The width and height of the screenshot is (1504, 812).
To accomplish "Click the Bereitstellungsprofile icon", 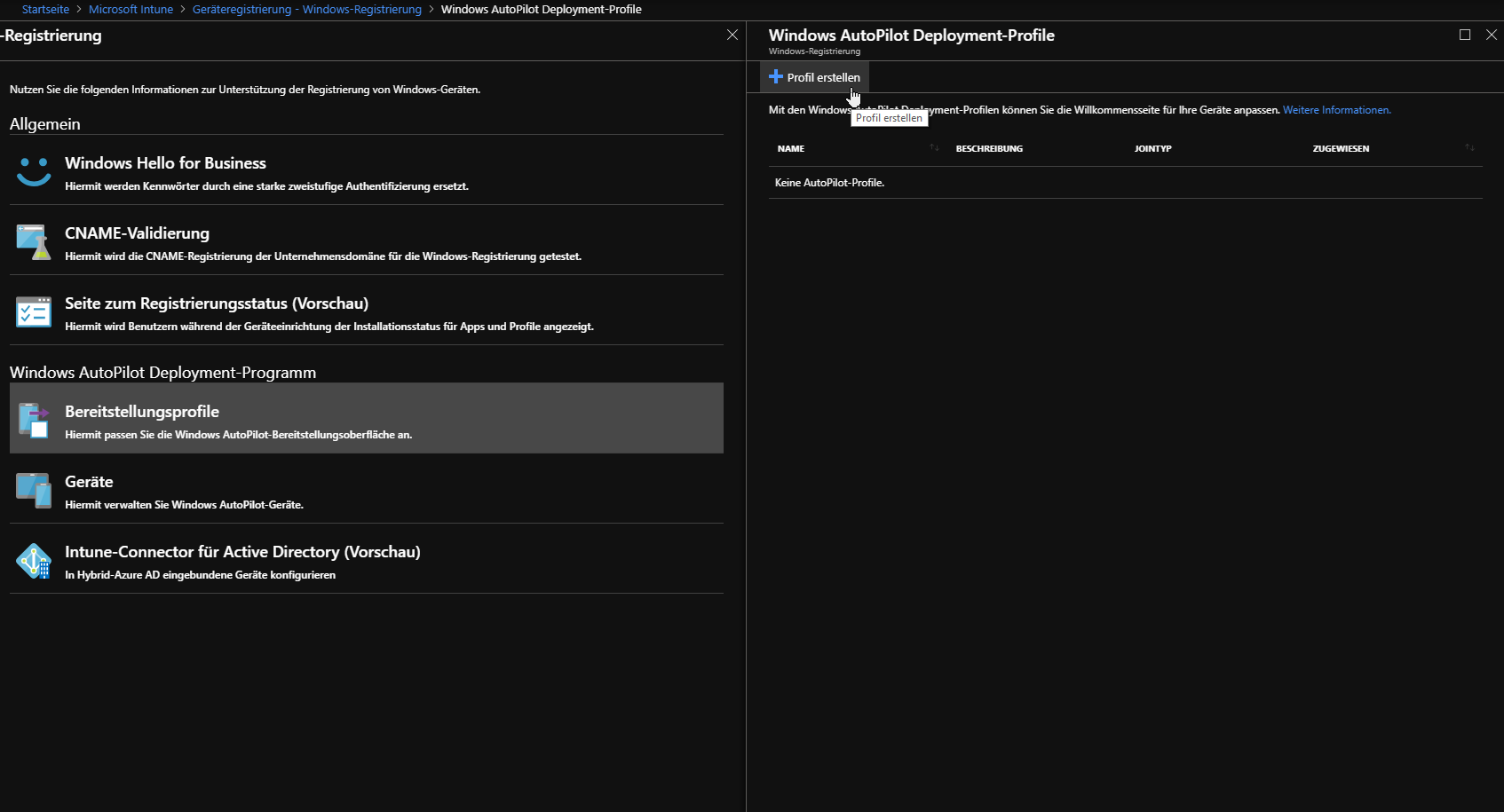I will pyautogui.click(x=34, y=420).
